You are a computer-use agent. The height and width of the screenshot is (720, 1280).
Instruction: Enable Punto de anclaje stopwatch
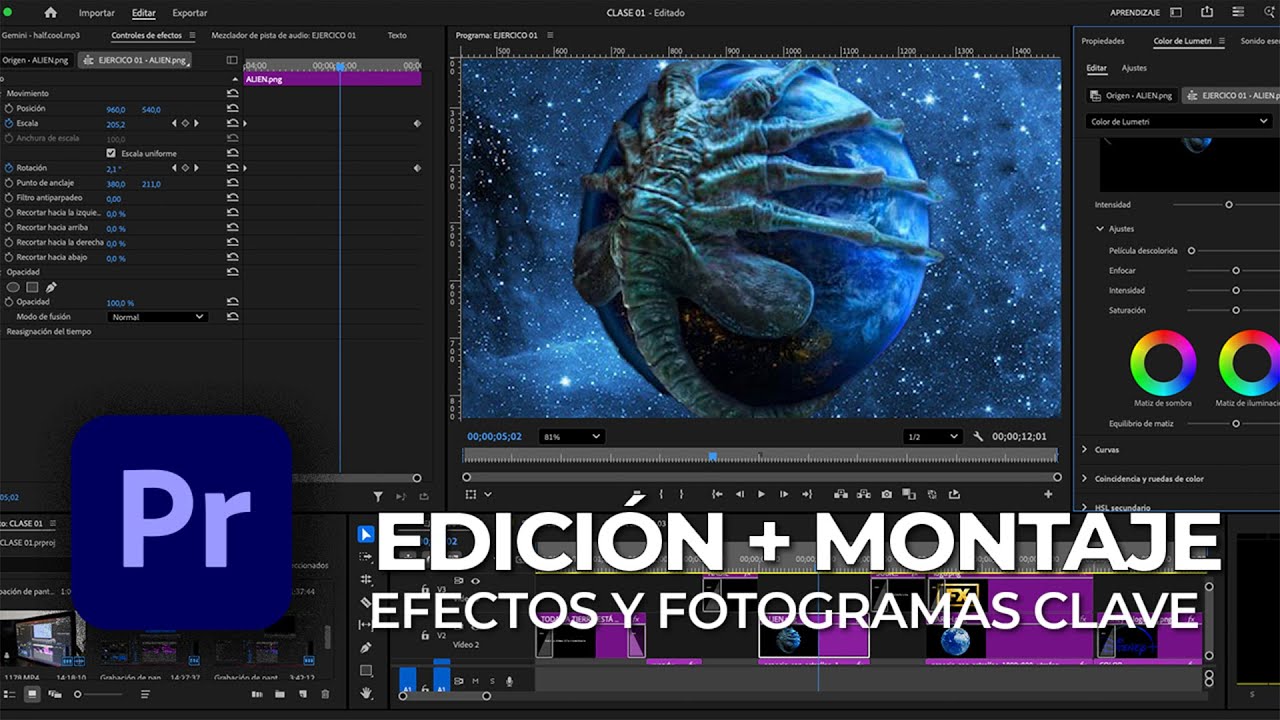tap(9, 184)
